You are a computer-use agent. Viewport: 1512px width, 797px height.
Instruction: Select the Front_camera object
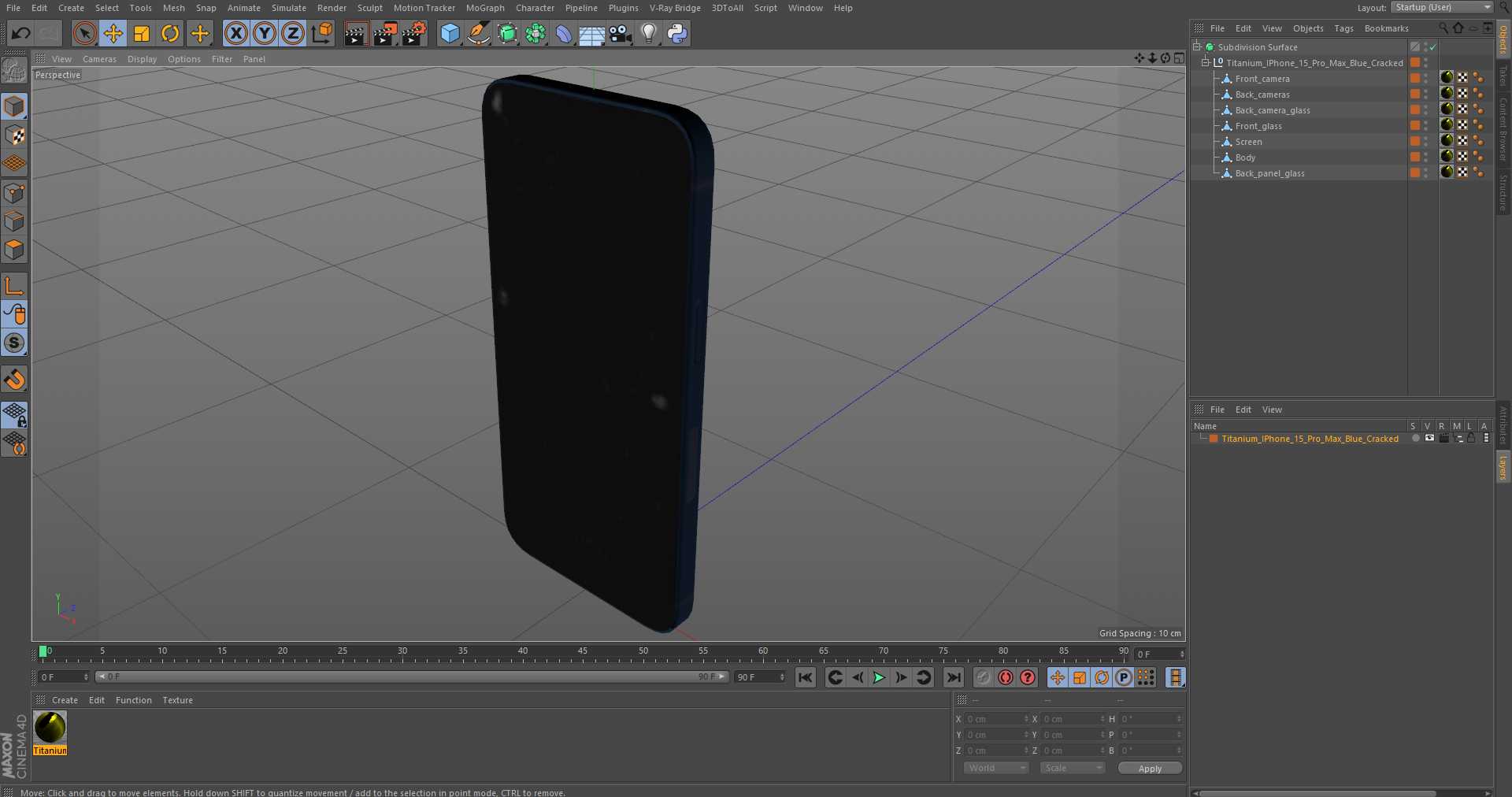1262,79
